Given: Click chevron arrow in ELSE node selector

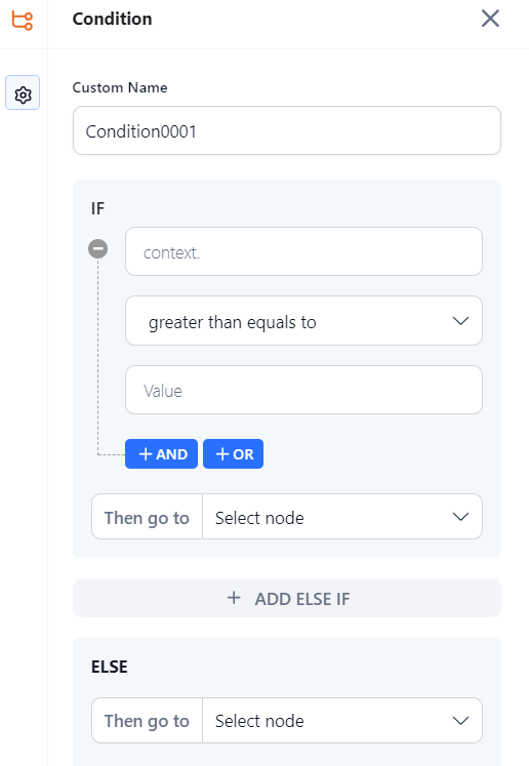Looking at the screenshot, I should click(x=461, y=721).
